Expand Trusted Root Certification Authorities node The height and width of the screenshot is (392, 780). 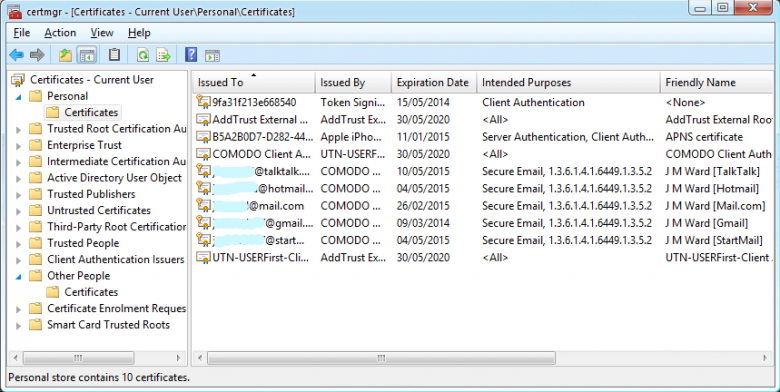click(x=18, y=129)
